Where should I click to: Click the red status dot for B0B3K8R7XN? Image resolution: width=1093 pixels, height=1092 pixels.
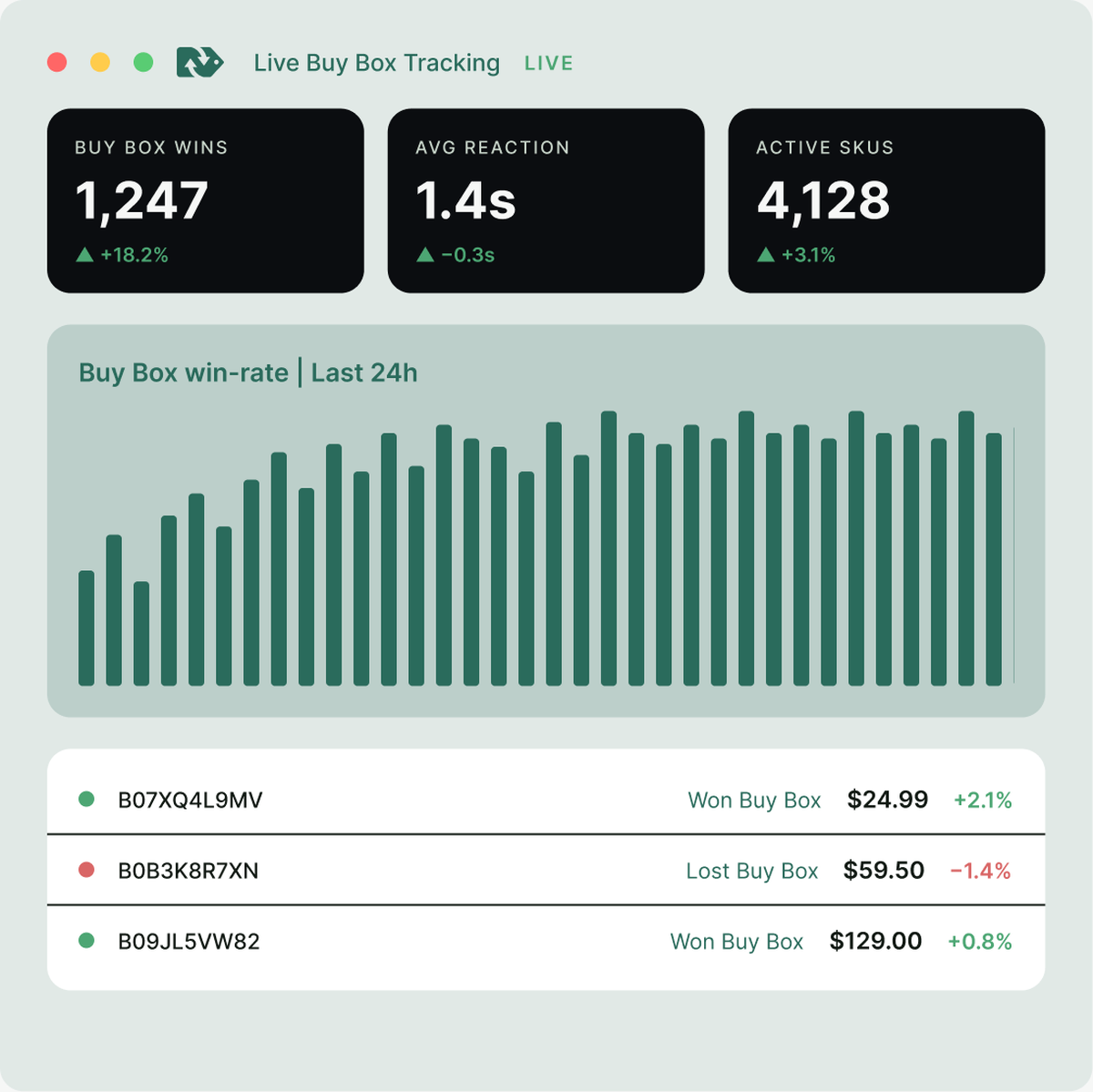87,870
